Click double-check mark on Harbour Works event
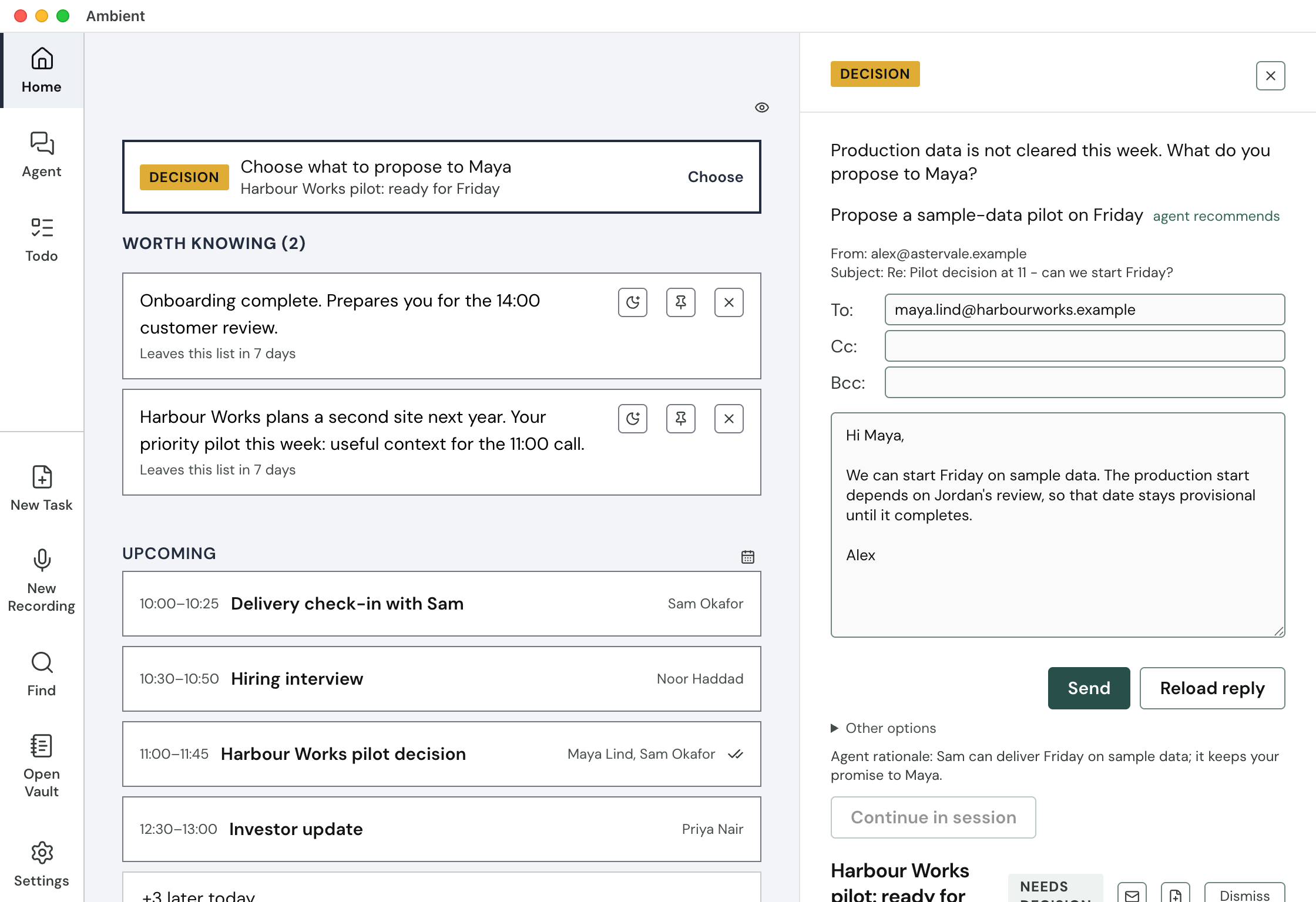 coord(735,754)
